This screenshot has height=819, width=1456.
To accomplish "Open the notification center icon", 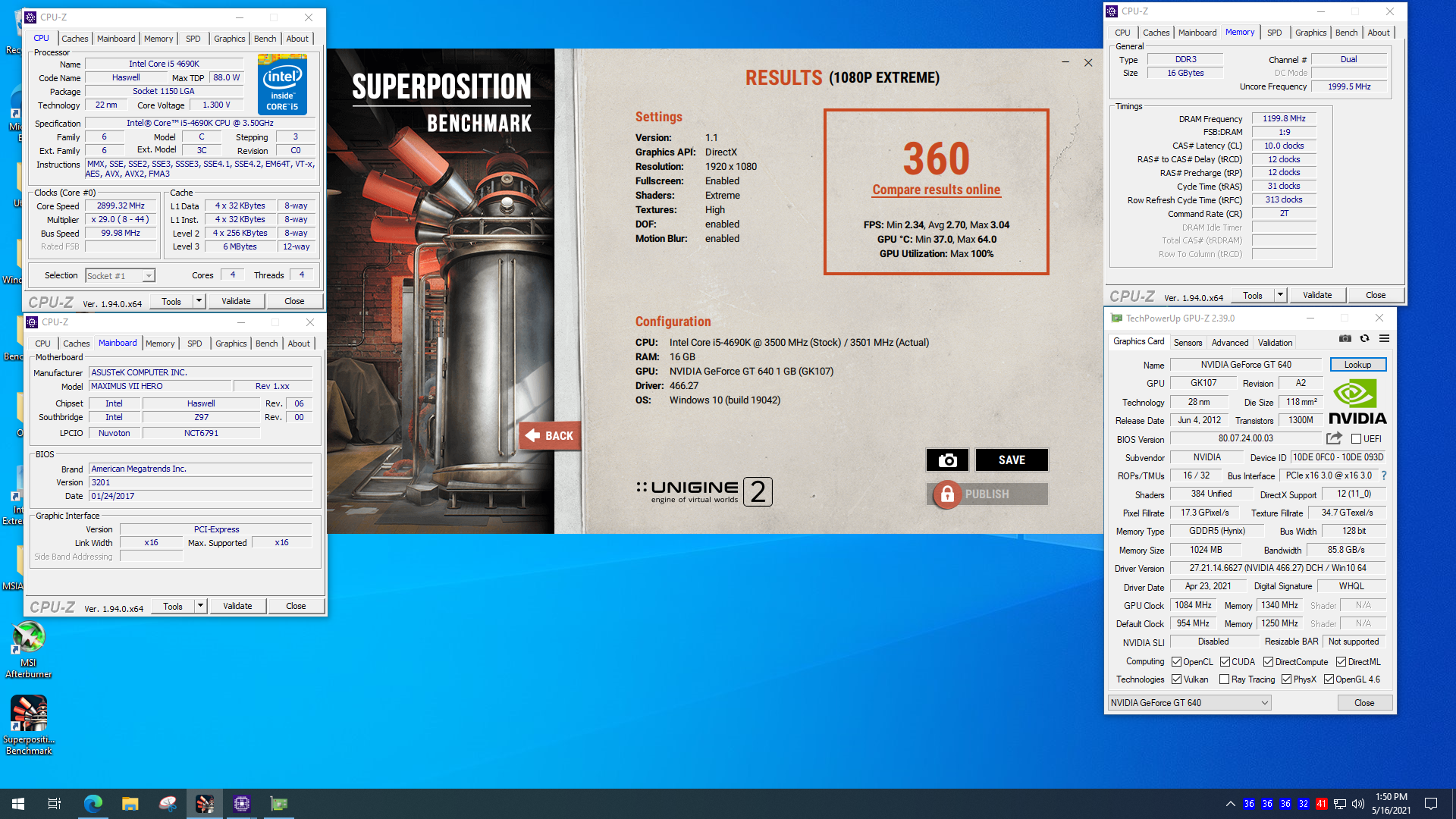I will tap(1431, 804).
